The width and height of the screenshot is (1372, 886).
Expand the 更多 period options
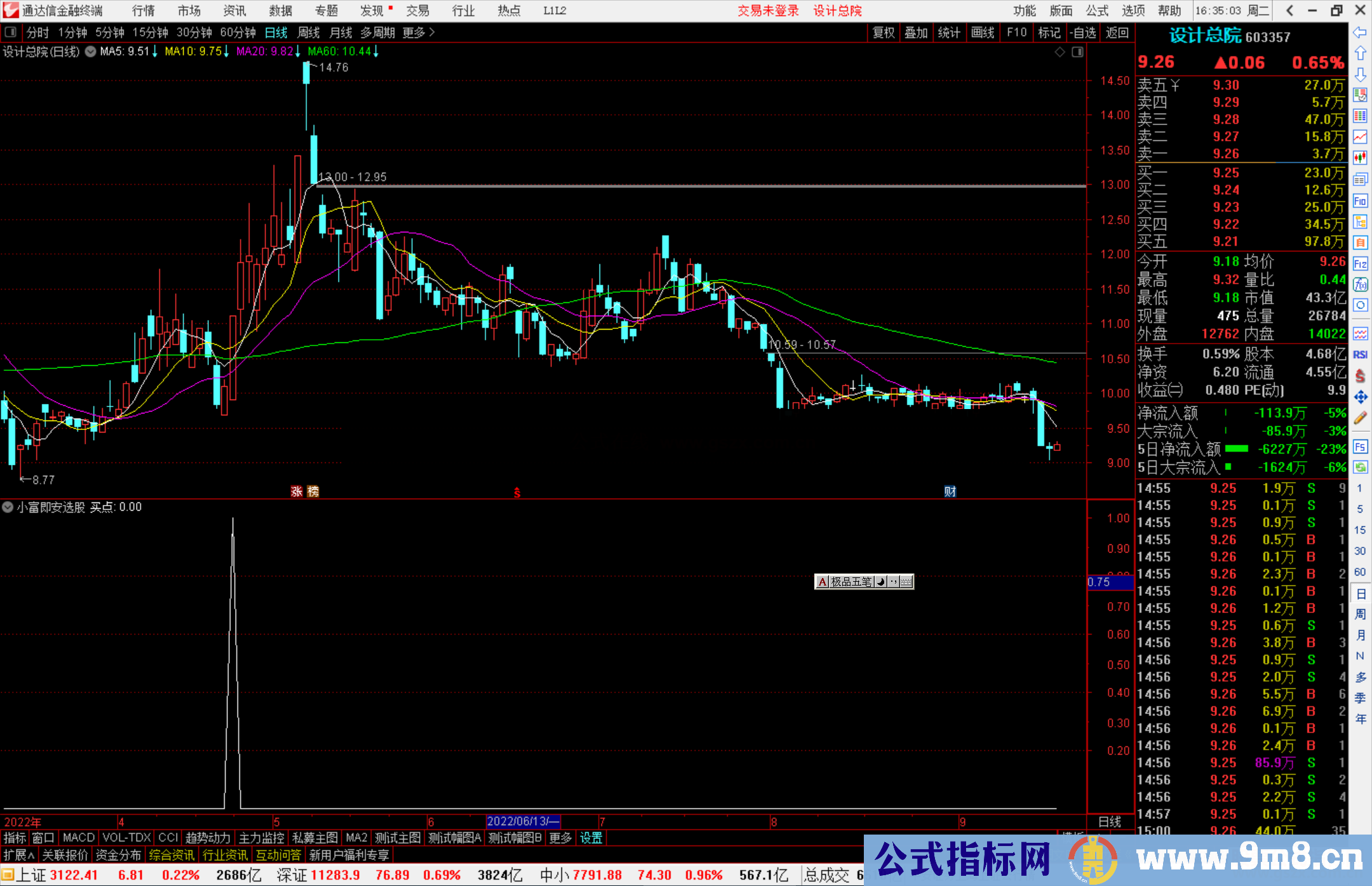[x=418, y=32]
